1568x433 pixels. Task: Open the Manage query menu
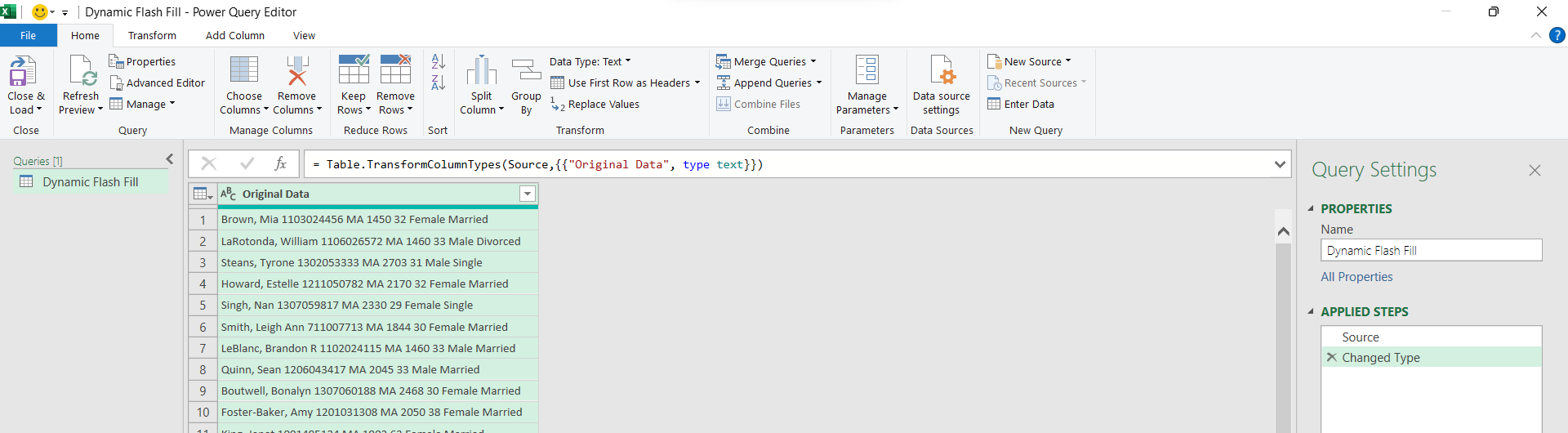[x=142, y=104]
